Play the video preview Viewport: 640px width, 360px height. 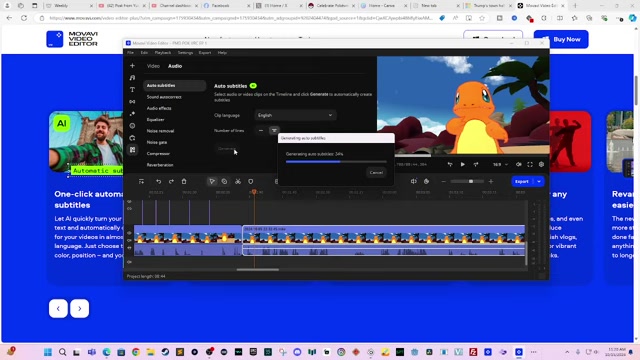pos(463,164)
